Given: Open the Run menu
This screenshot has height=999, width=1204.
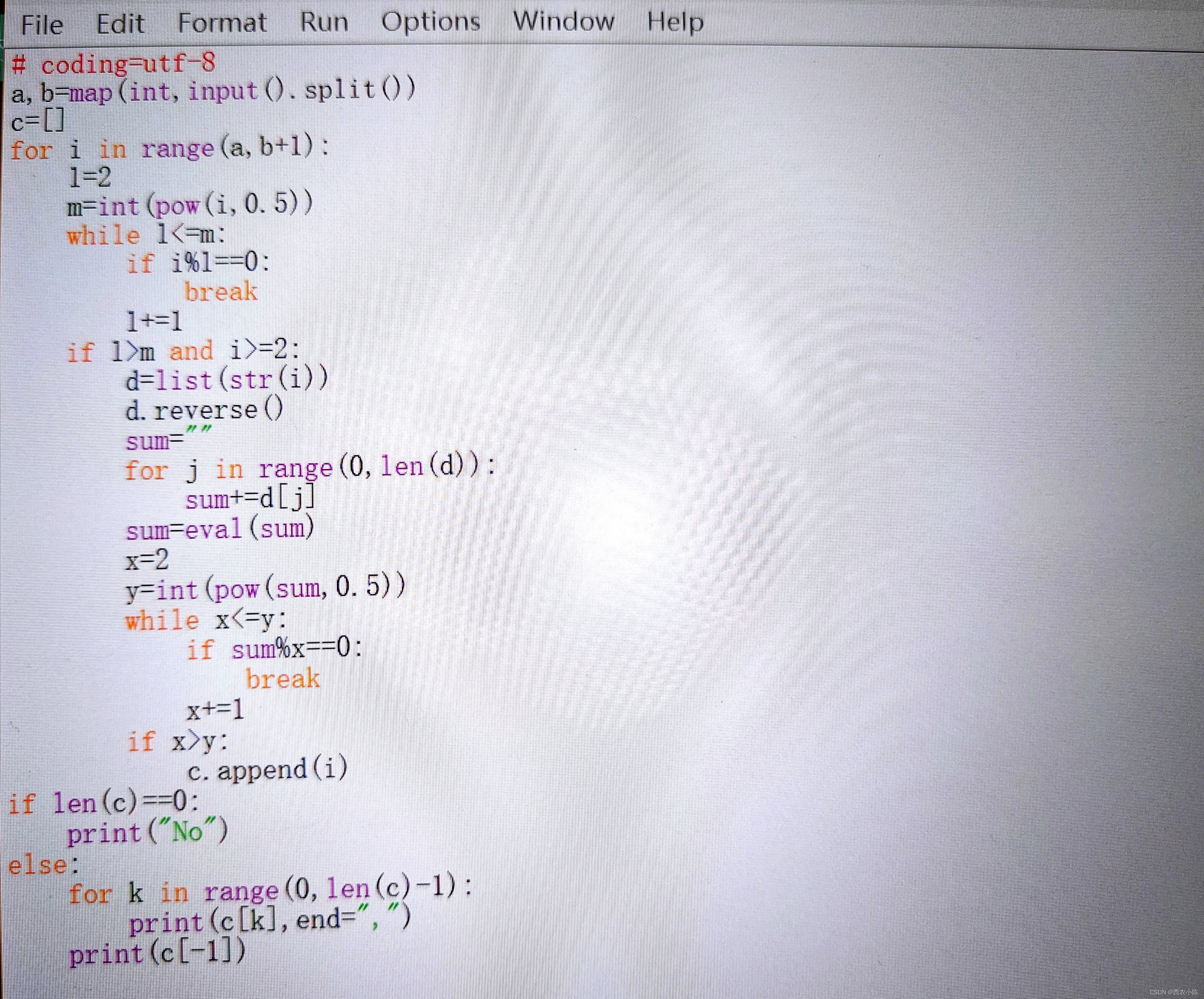Looking at the screenshot, I should tap(324, 22).
